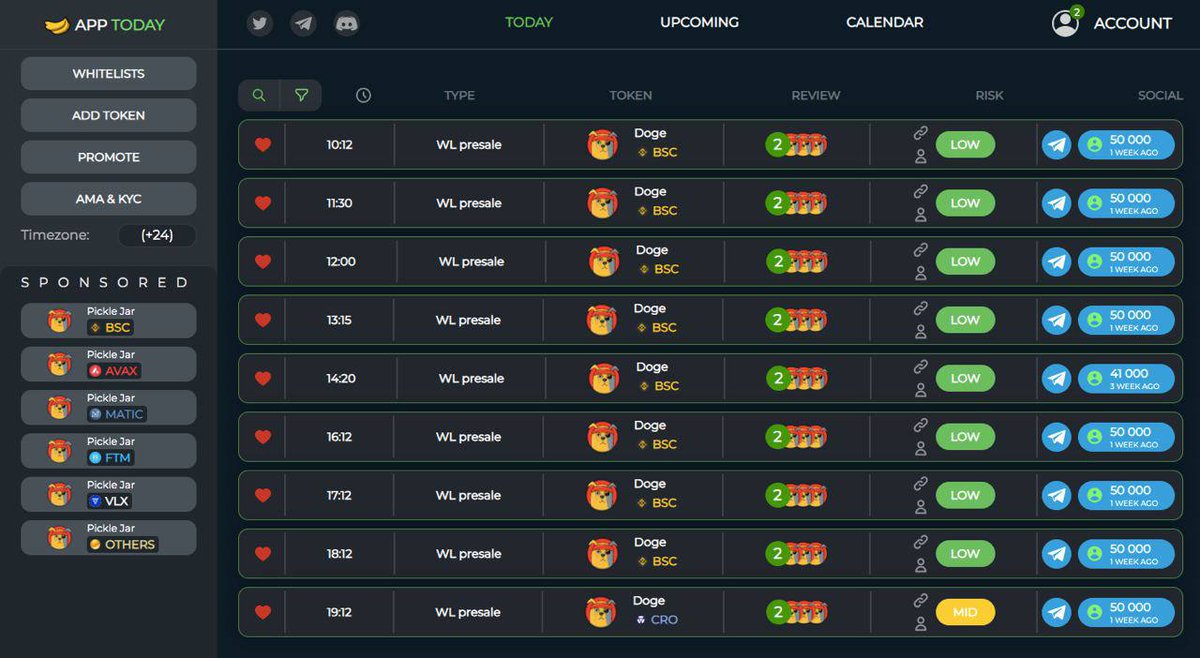Image resolution: width=1200 pixels, height=658 pixels.
Task: Open sponsored Pickle Jar FTM card
Action: (x=108, y=451)
